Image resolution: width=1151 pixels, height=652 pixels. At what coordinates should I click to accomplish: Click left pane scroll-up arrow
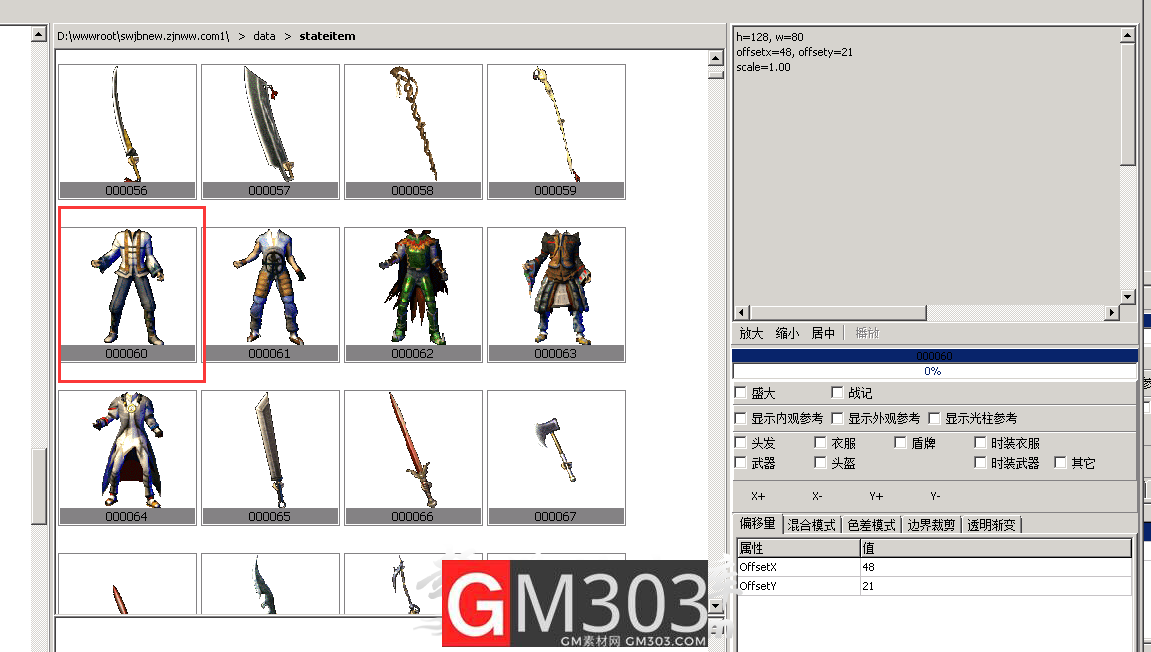point(39,34)
